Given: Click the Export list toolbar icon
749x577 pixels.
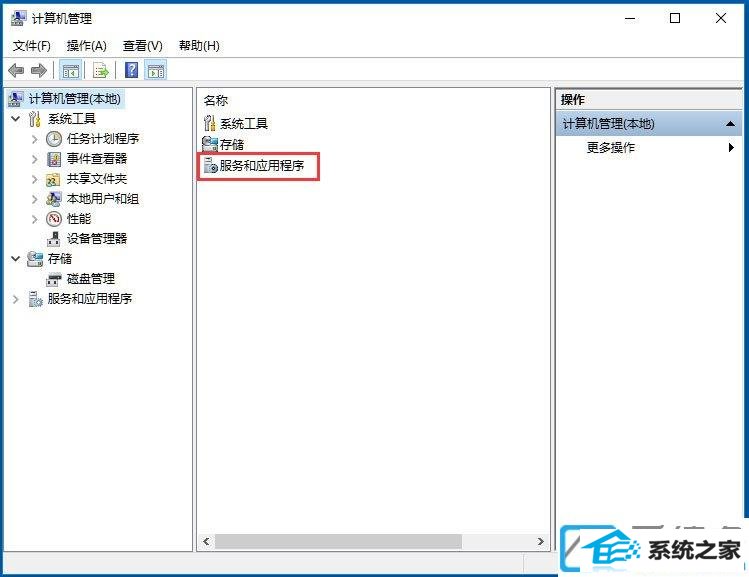Looking at the screenshot, I should [101, 71].
